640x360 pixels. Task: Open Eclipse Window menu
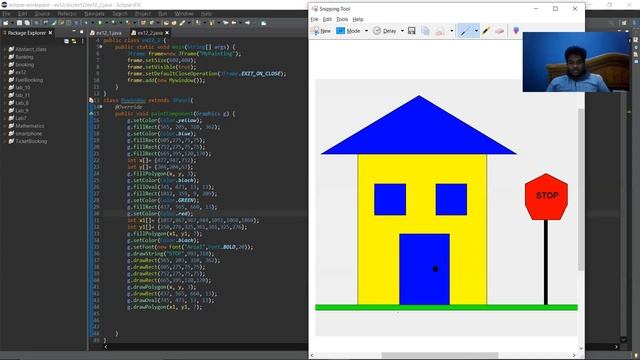coord(184,14)
